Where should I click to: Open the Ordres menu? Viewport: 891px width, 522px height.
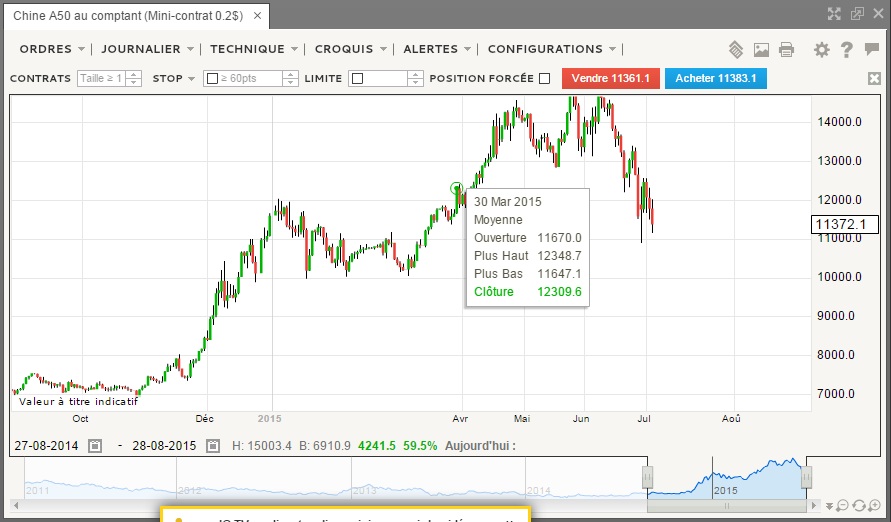(x=52, y=49)
